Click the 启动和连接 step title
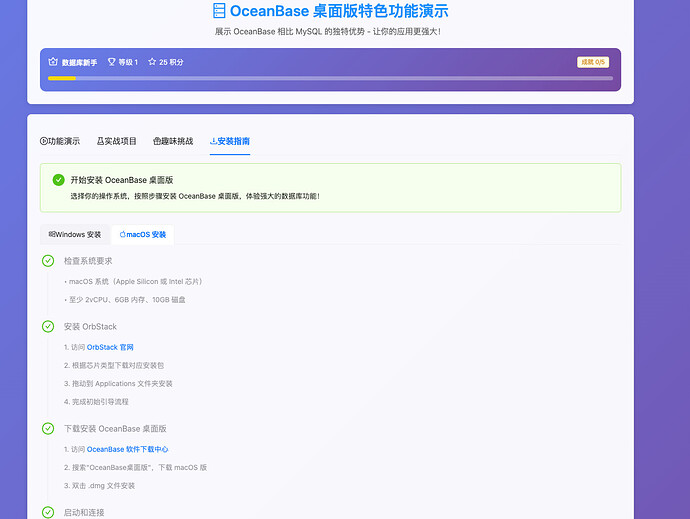Screen dimensions: 690x519 click(84, 512)
